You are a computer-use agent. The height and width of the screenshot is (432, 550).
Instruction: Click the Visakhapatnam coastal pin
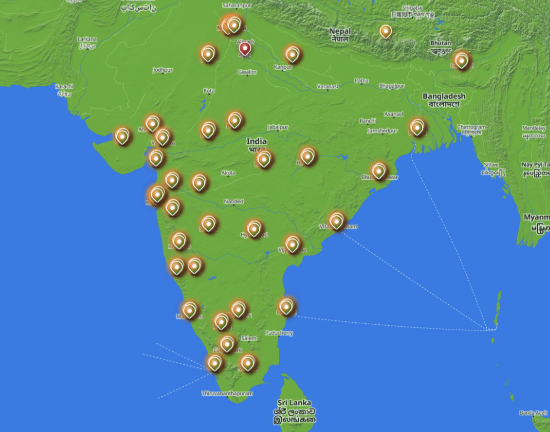(x=336, y=221)
